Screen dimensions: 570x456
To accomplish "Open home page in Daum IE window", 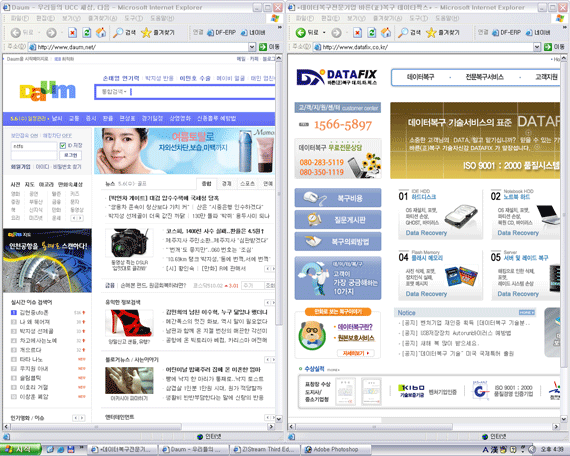I will point(101,33).
